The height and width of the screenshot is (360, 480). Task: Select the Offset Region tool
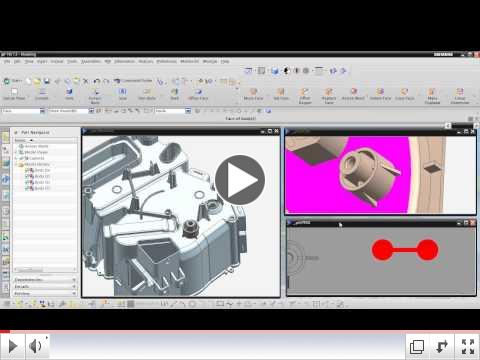click(305, 96)
